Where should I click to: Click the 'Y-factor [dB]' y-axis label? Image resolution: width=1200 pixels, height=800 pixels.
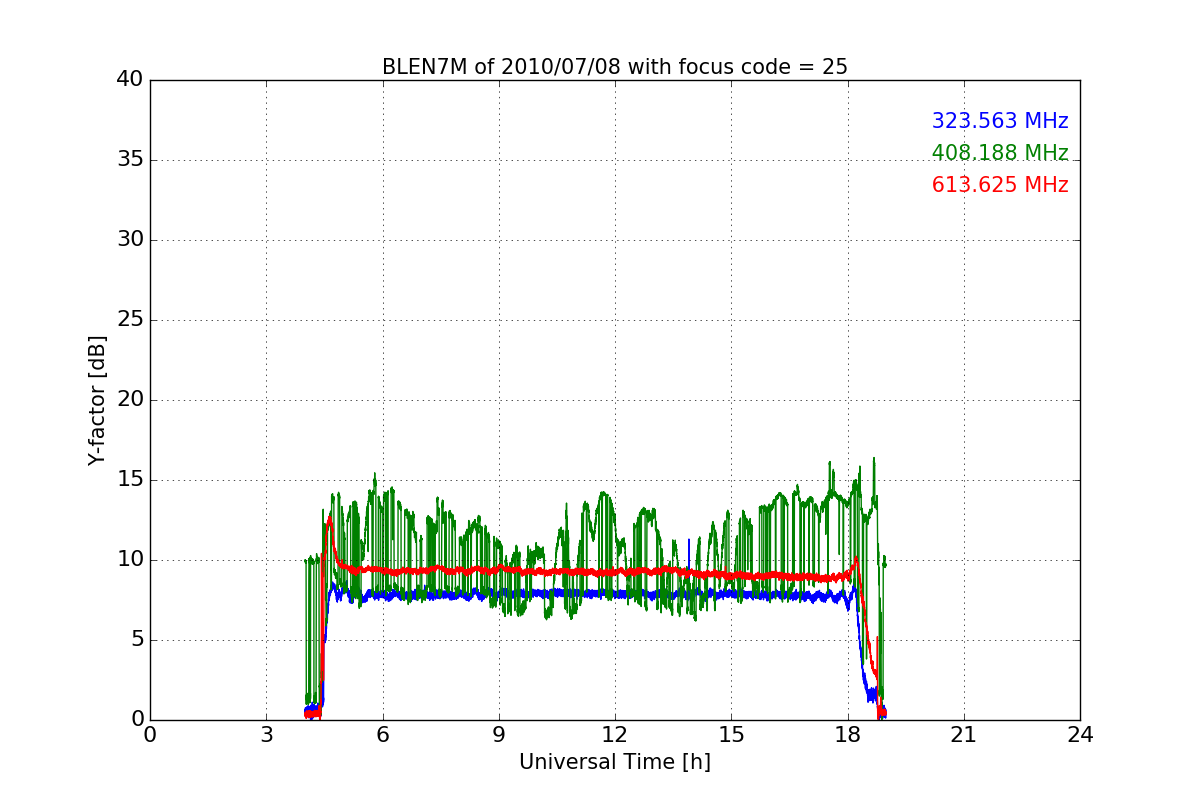tap(96, 400)
